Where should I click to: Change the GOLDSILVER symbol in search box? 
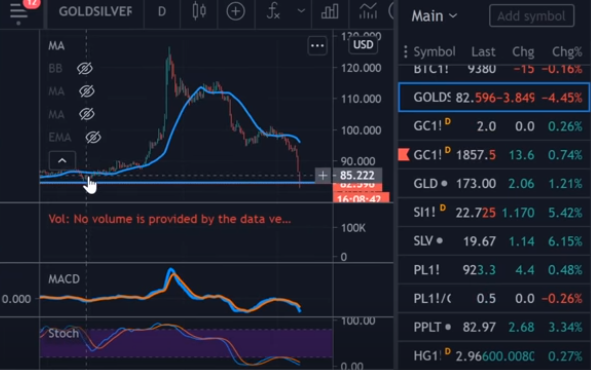(x=95, y=12)
